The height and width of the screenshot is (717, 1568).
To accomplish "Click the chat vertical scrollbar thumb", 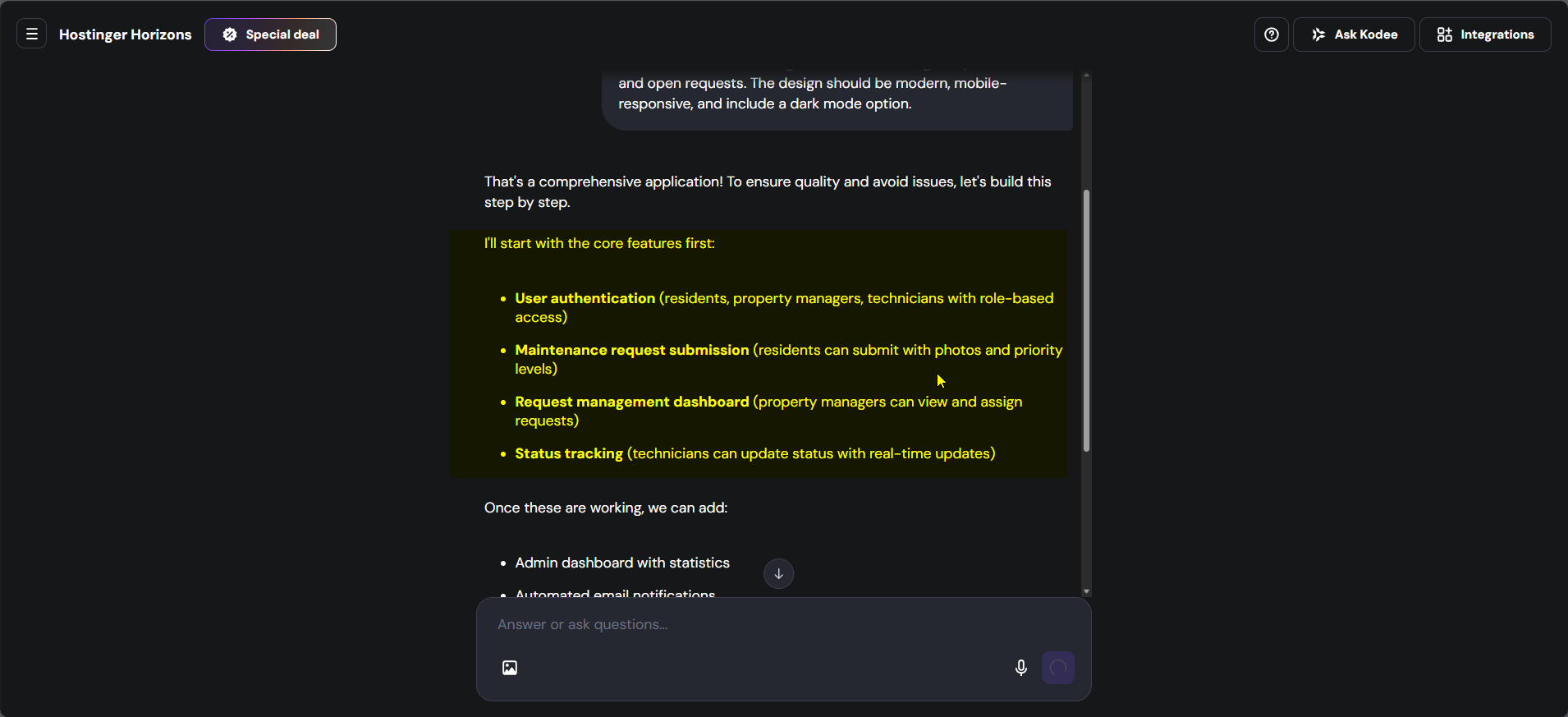I will tap(1086, 320).
